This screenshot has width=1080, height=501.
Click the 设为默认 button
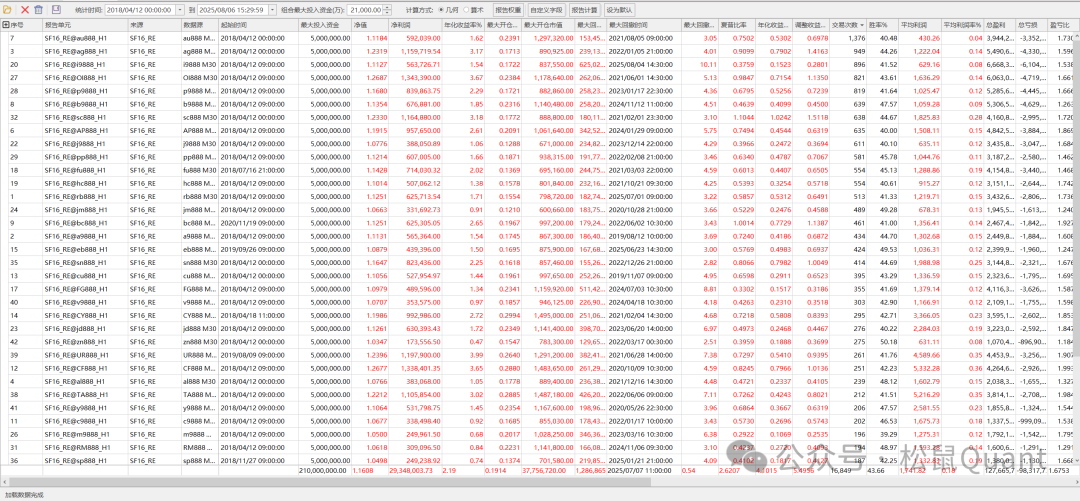618,8
